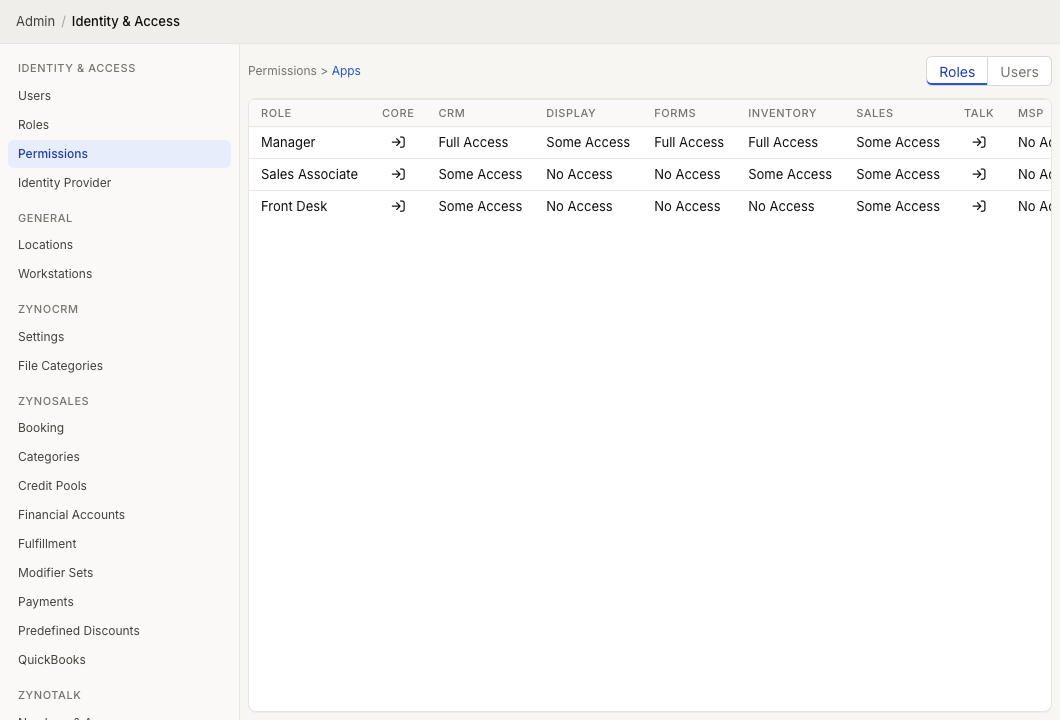
Task: Select Permissions in the sidebar
Action: (x=119, y=154)
